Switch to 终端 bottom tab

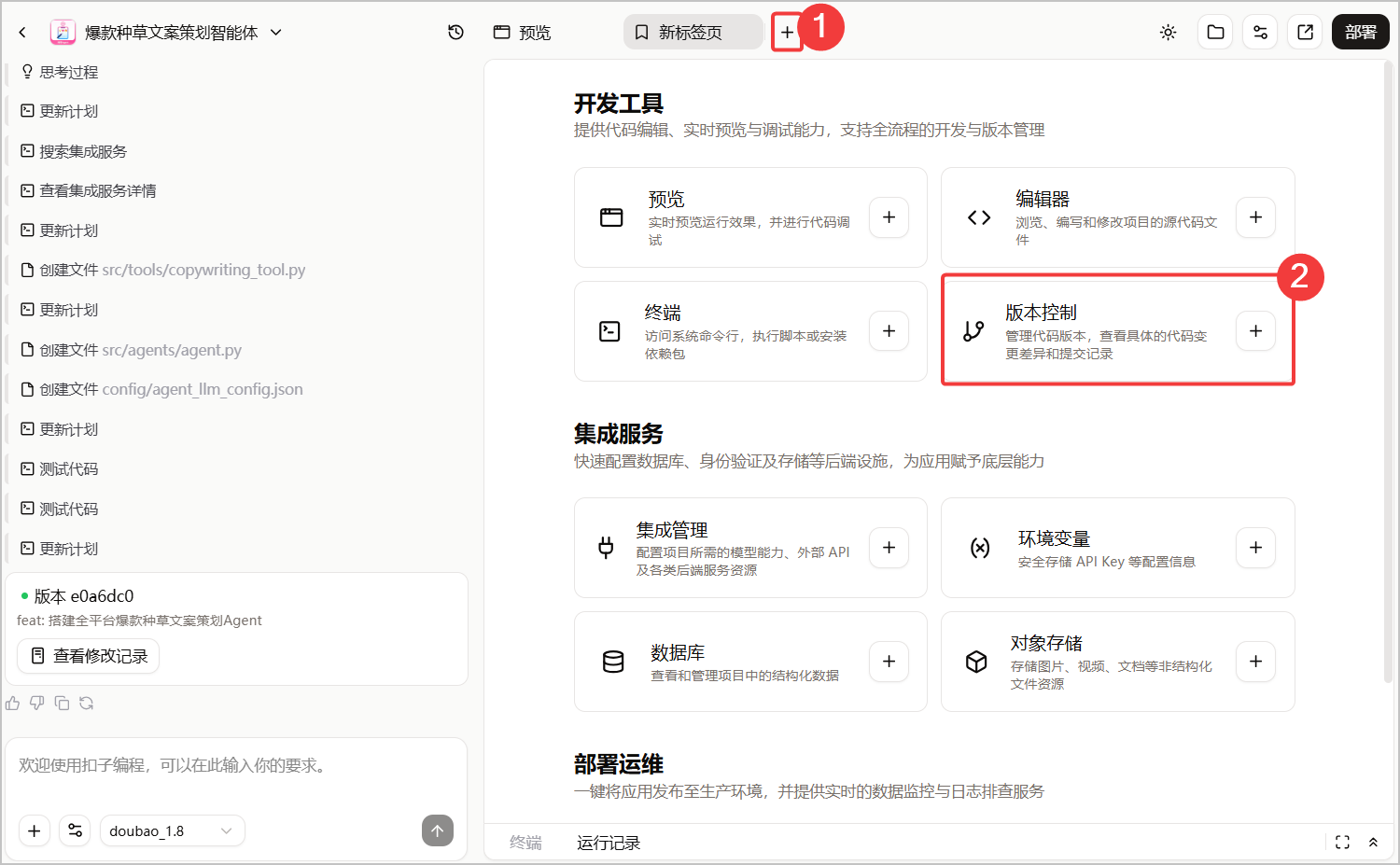pos(525,843)
